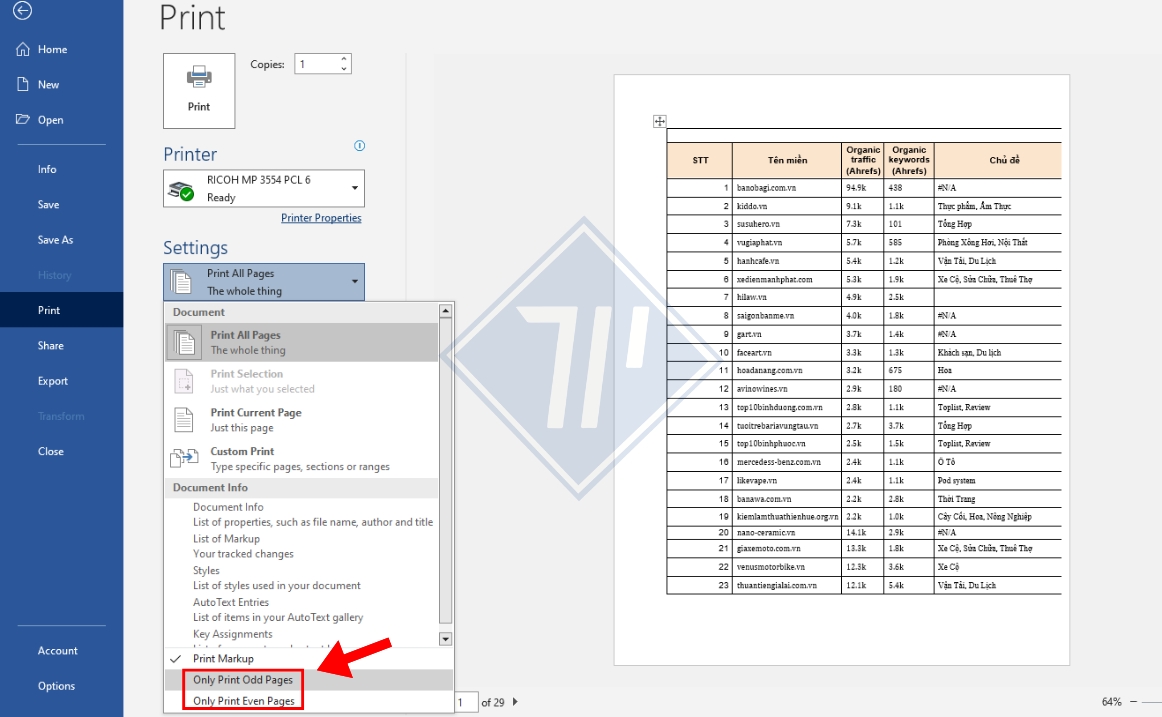Go to next page arrow after 'of 29'

pyautogui.click(x=516, y=702)
